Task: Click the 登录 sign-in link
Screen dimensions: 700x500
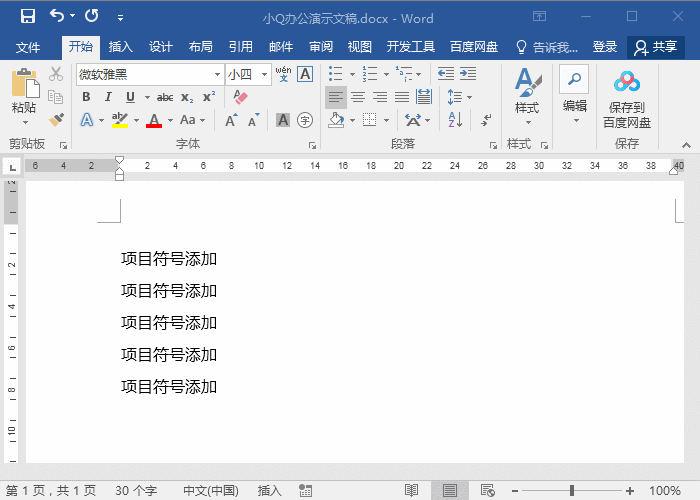Action: point(604,47)
